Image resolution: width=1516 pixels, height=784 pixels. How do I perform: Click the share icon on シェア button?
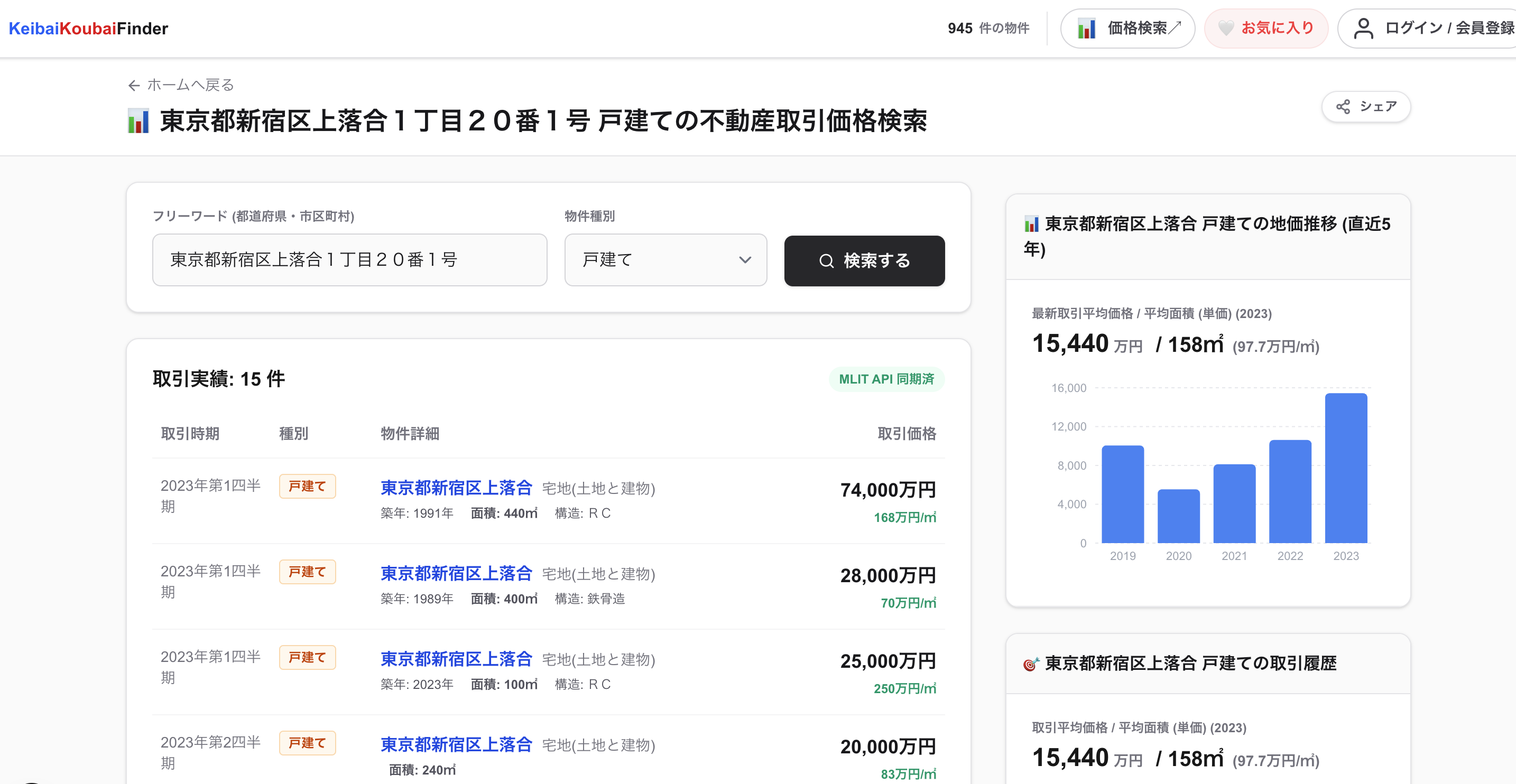coord(1343,107)
